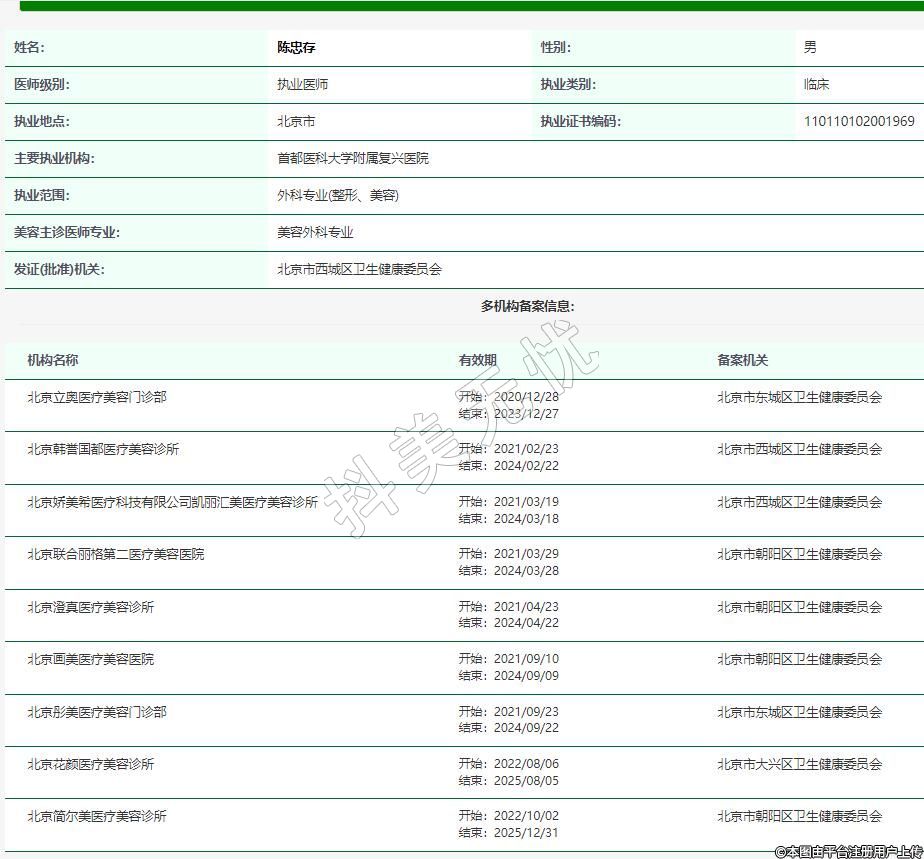The height and width of the screenshot is (859, 924).
Task: Select the certificate number 110110102001969
Action: (858, 121)
